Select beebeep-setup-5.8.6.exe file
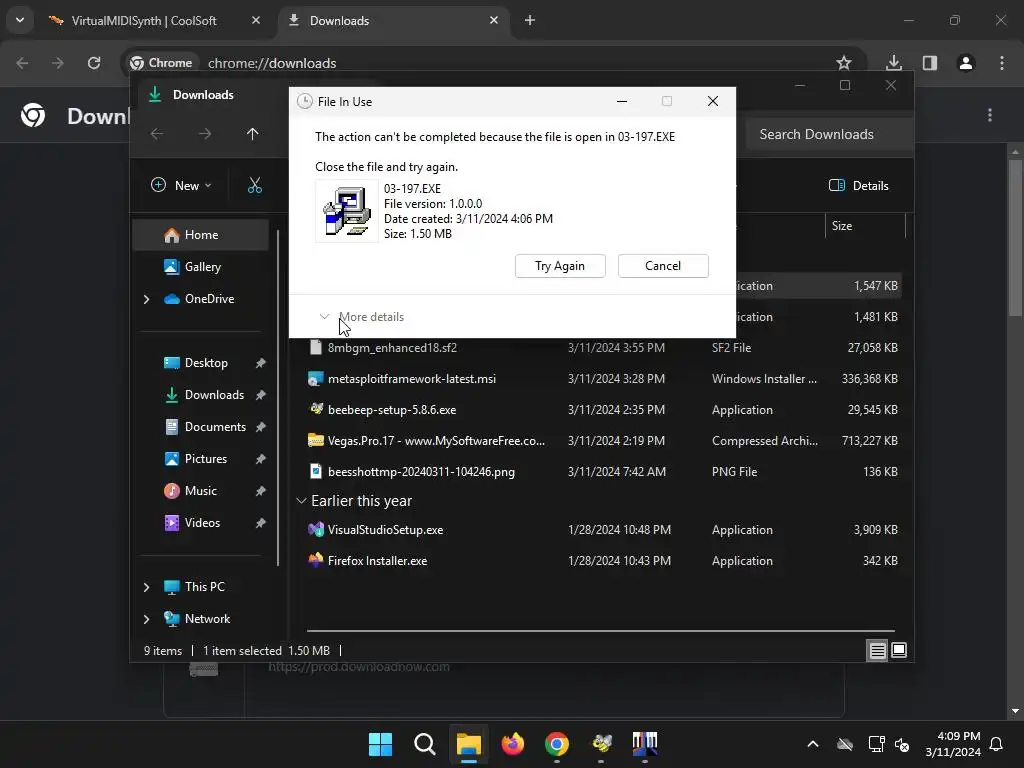The image size is (1024, 768). point(602,409)
